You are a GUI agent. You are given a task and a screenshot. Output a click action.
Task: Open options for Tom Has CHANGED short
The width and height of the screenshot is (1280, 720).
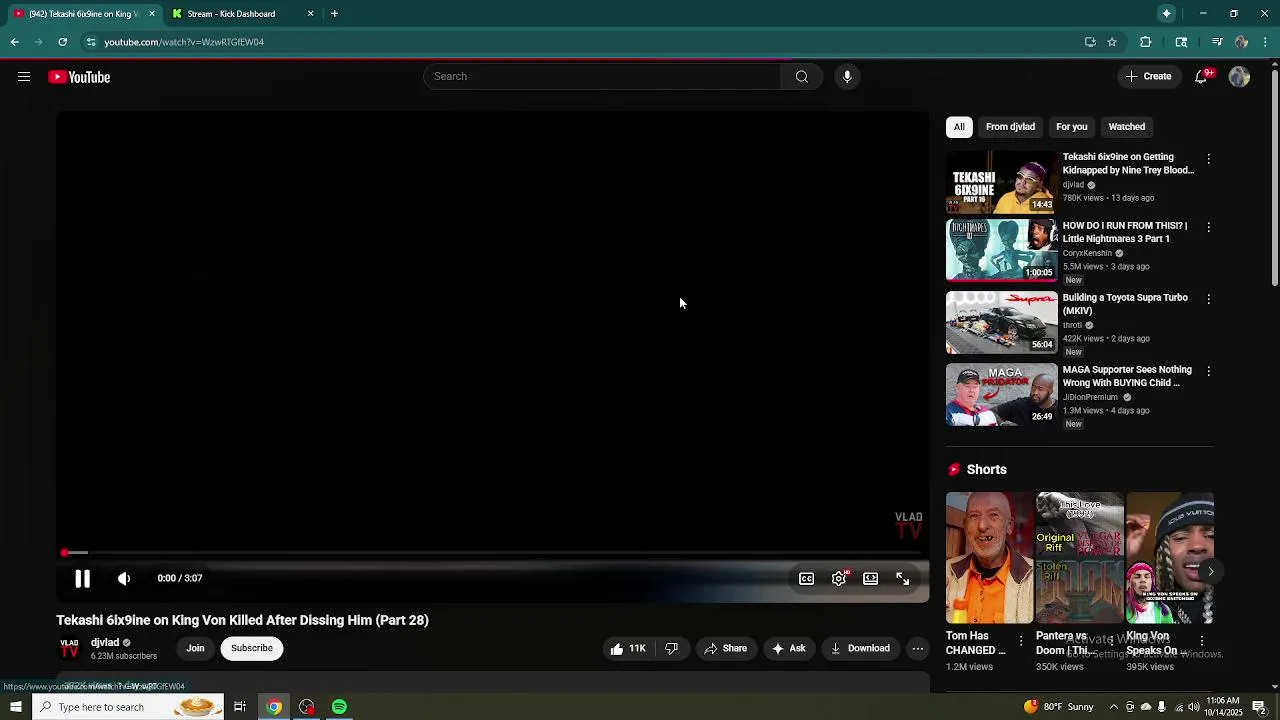pos(1021,641)
